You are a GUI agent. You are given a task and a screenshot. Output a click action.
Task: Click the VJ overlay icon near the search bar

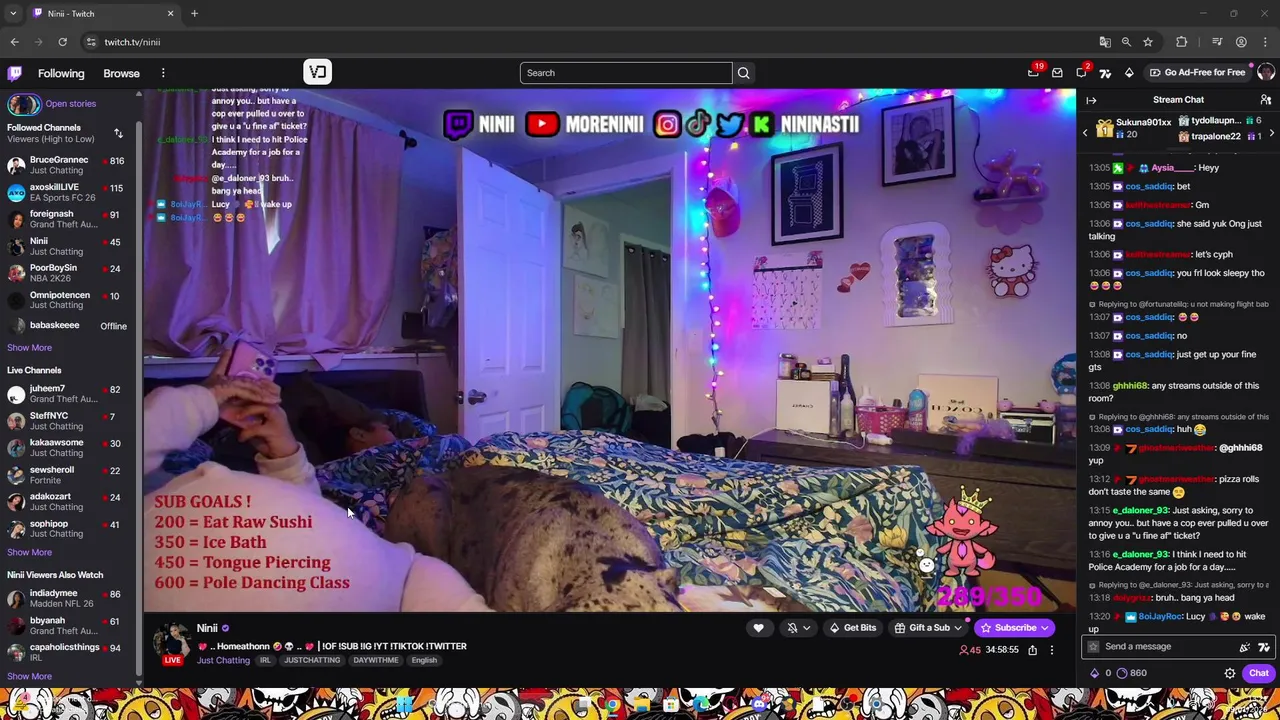pos(317,72)
